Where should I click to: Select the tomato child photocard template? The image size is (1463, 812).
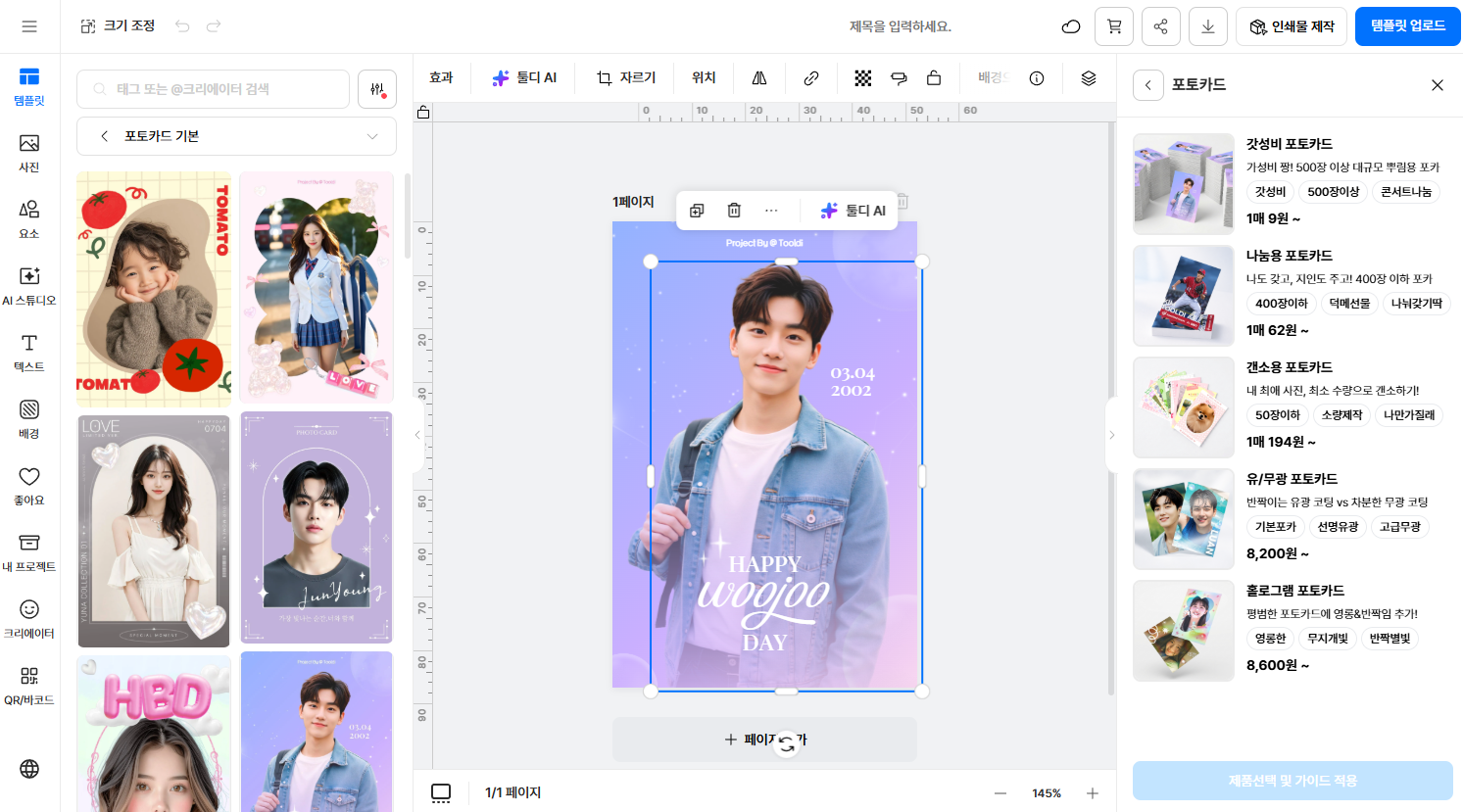154,289
